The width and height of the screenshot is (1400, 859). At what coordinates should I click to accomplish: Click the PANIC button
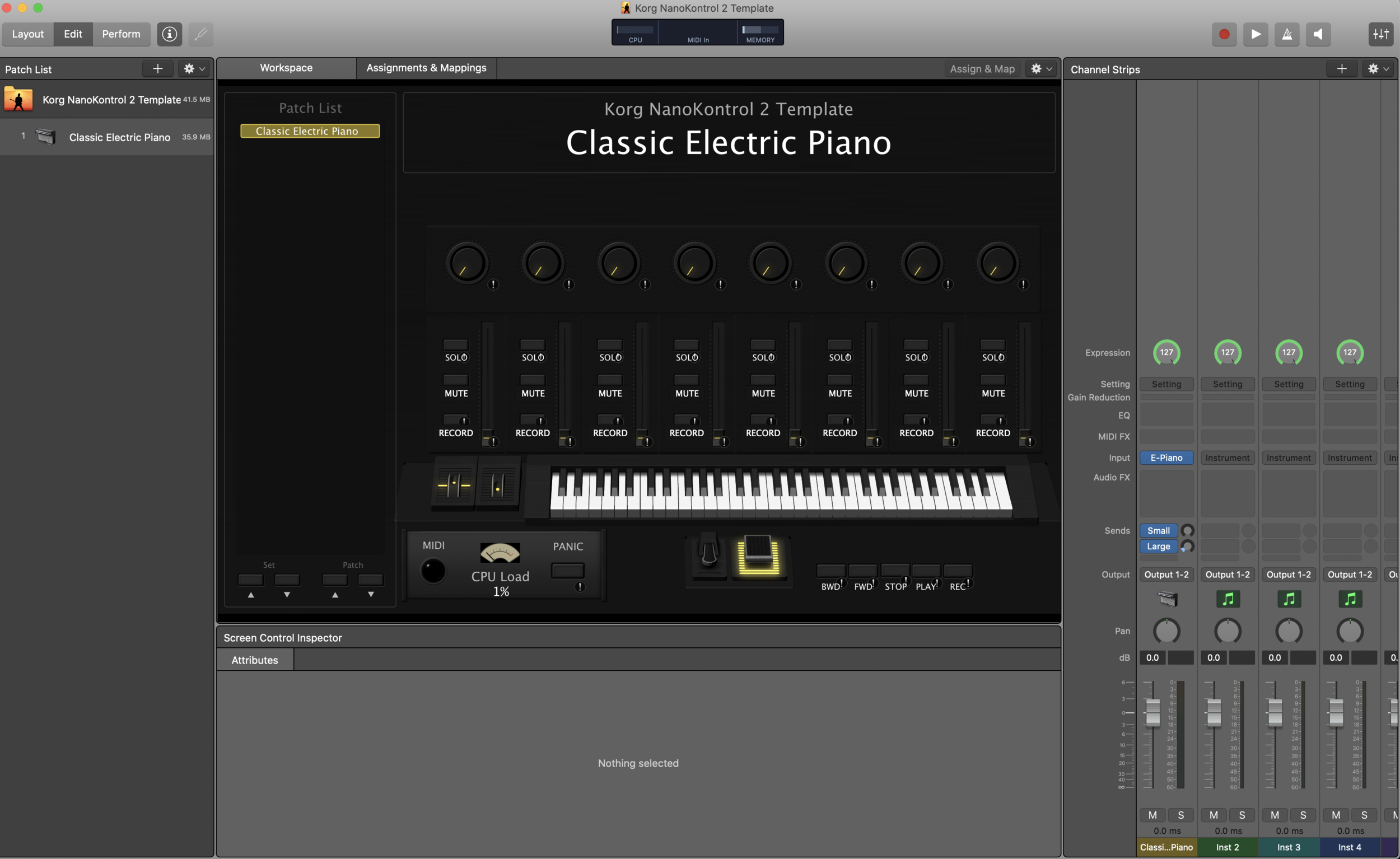pos(568,570)
